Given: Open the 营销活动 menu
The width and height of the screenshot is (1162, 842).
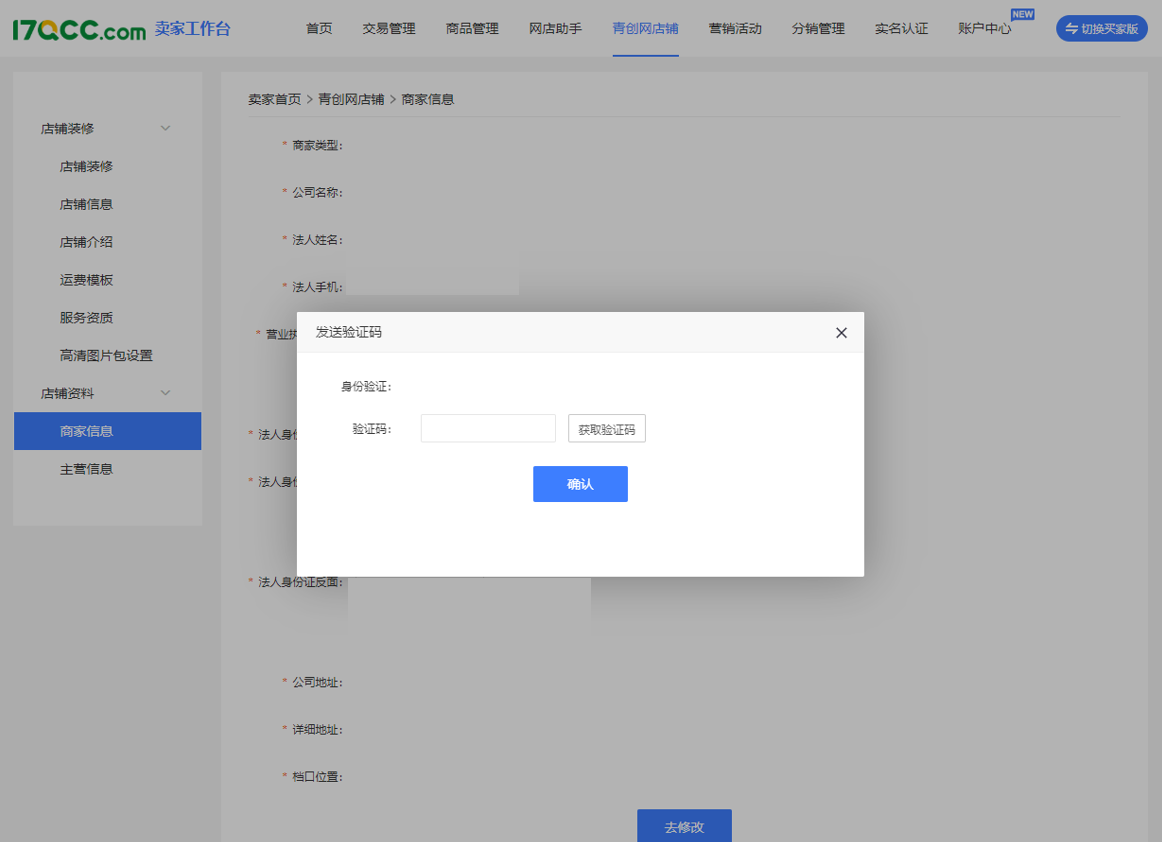Looking at the screenshot, I should 735,29.
